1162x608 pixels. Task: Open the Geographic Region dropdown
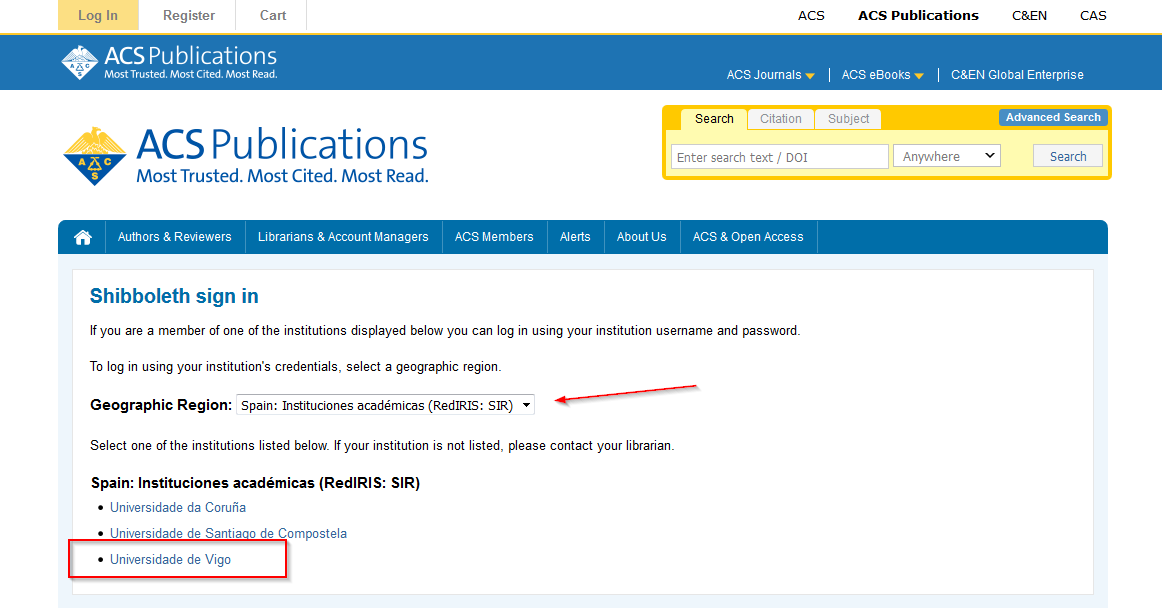coord(385,406)
